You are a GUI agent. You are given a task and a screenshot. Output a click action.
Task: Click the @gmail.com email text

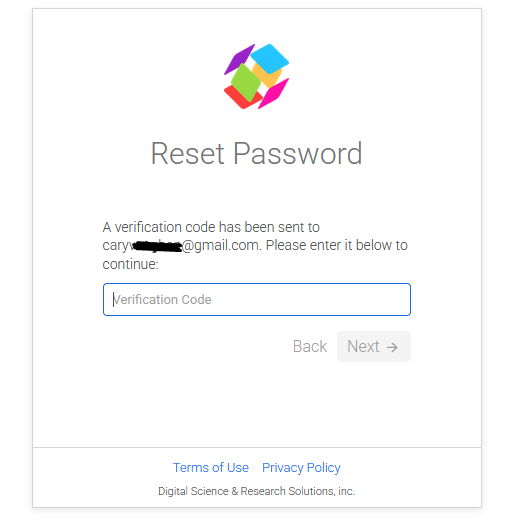[x=222, y=246]
